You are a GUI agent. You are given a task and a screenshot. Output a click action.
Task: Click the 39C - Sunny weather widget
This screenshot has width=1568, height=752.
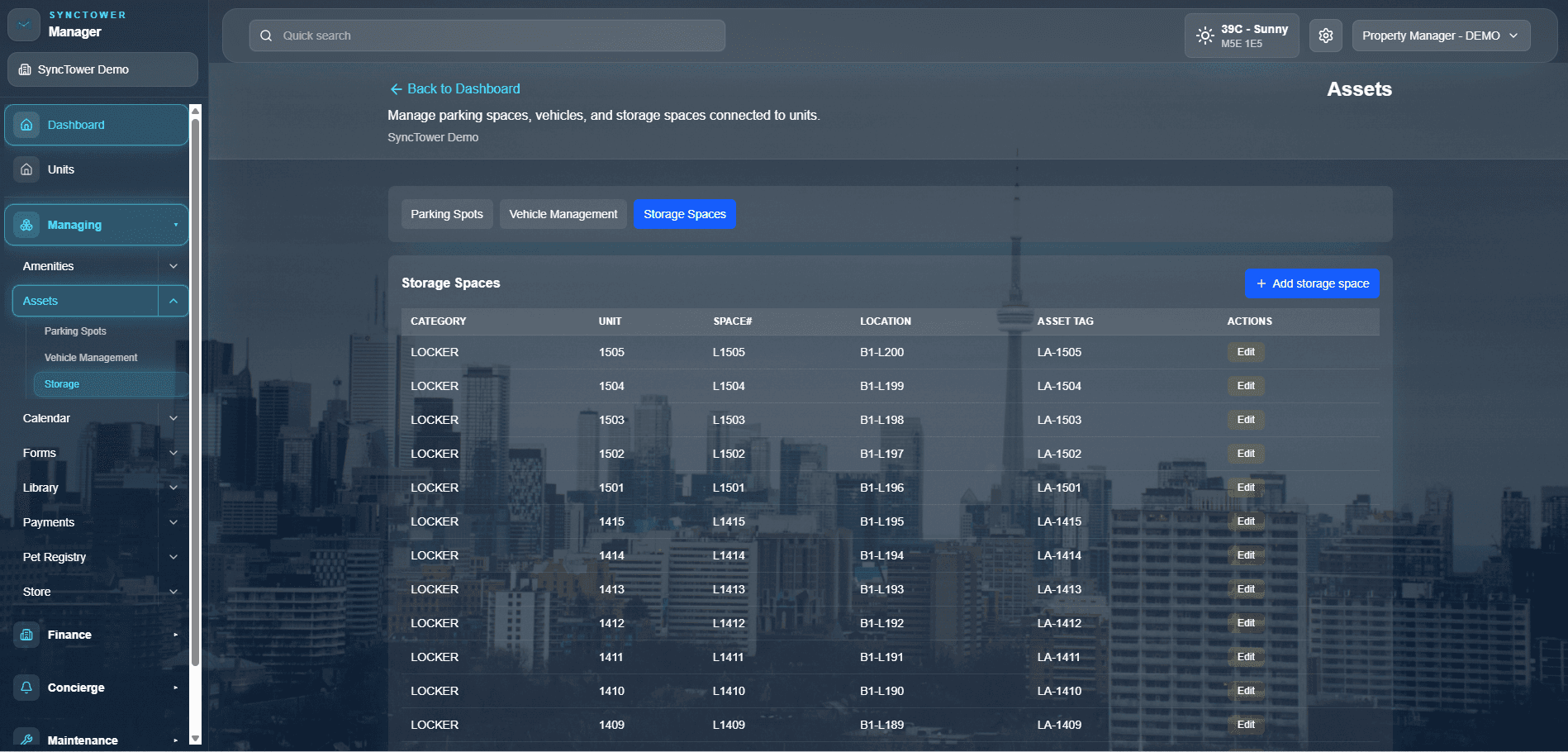click(1242, 36)
